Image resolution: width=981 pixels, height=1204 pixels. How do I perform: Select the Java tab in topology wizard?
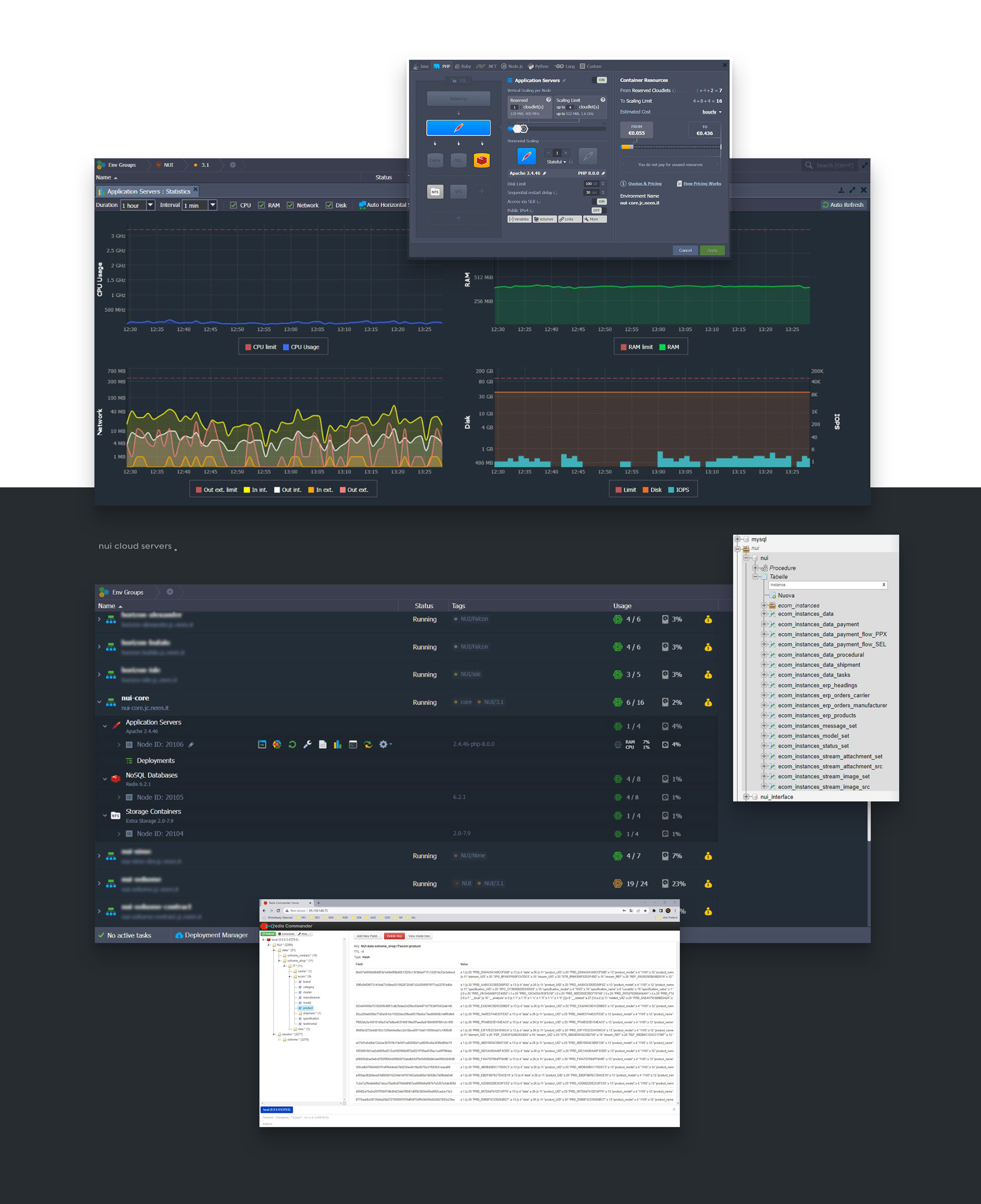pyautogui.click(x=420, y=67)
